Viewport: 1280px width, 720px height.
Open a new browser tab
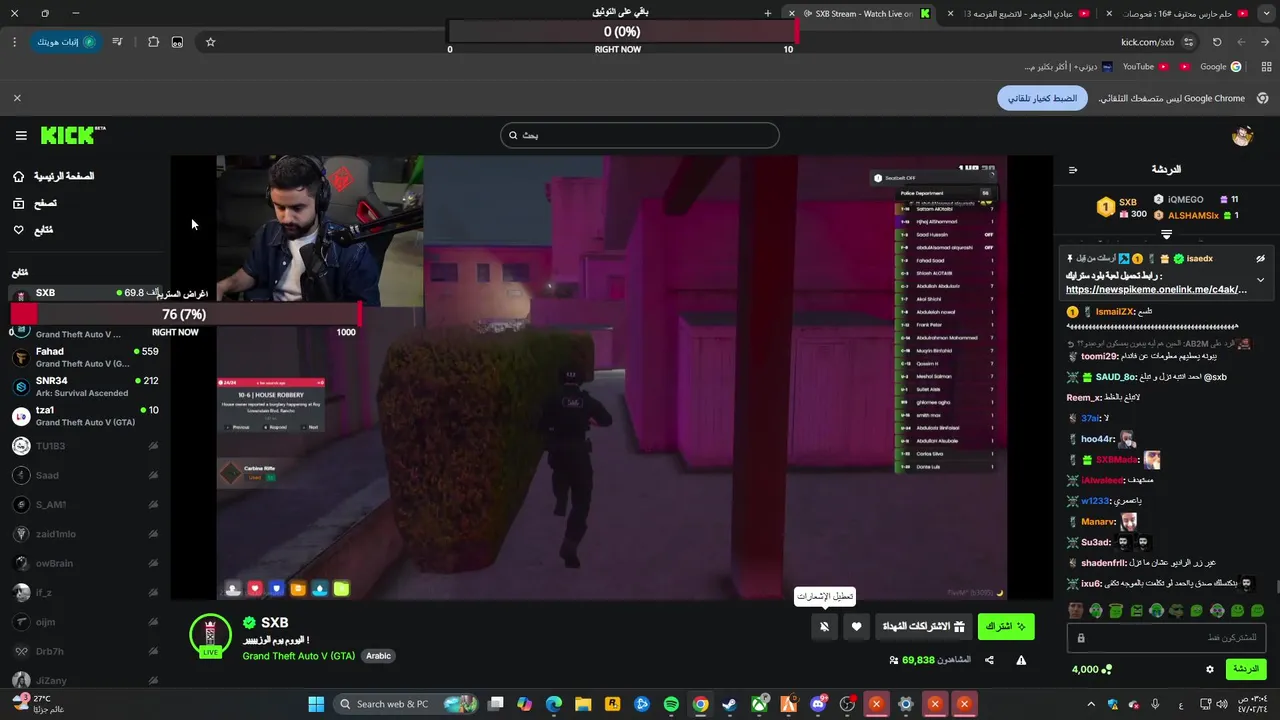click(x=768, y=14)
